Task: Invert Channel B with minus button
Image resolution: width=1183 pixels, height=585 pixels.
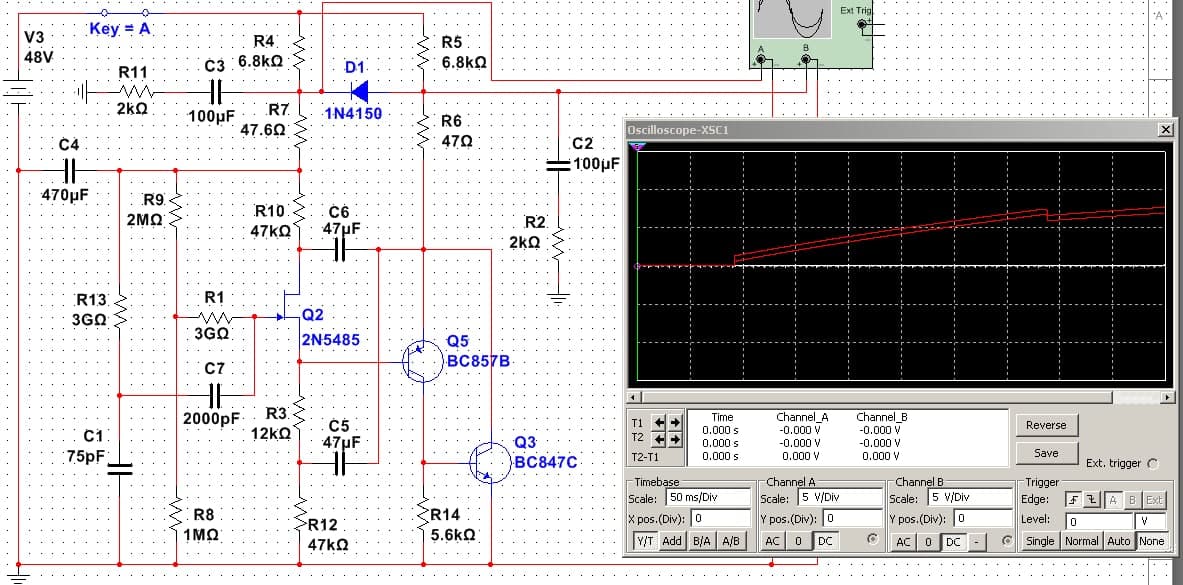Action: (x=976, y=542)
